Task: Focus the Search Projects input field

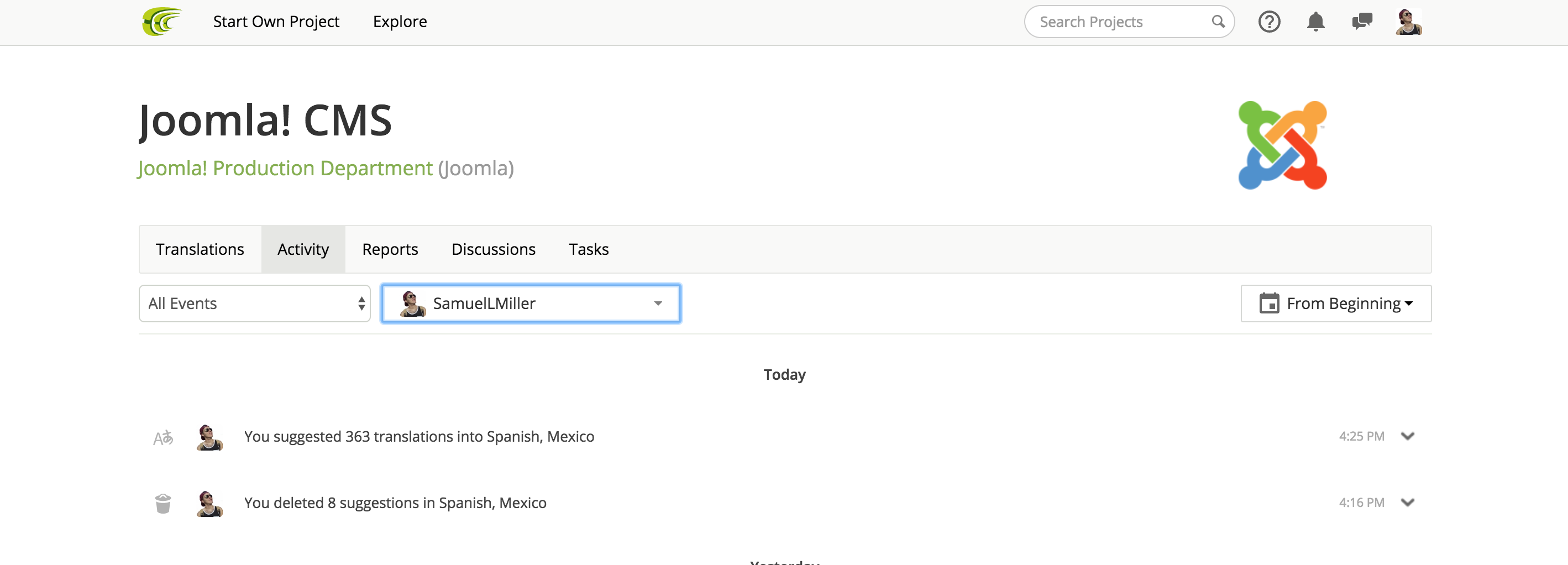Action: pyautogui.click(x=1120, y=22)
